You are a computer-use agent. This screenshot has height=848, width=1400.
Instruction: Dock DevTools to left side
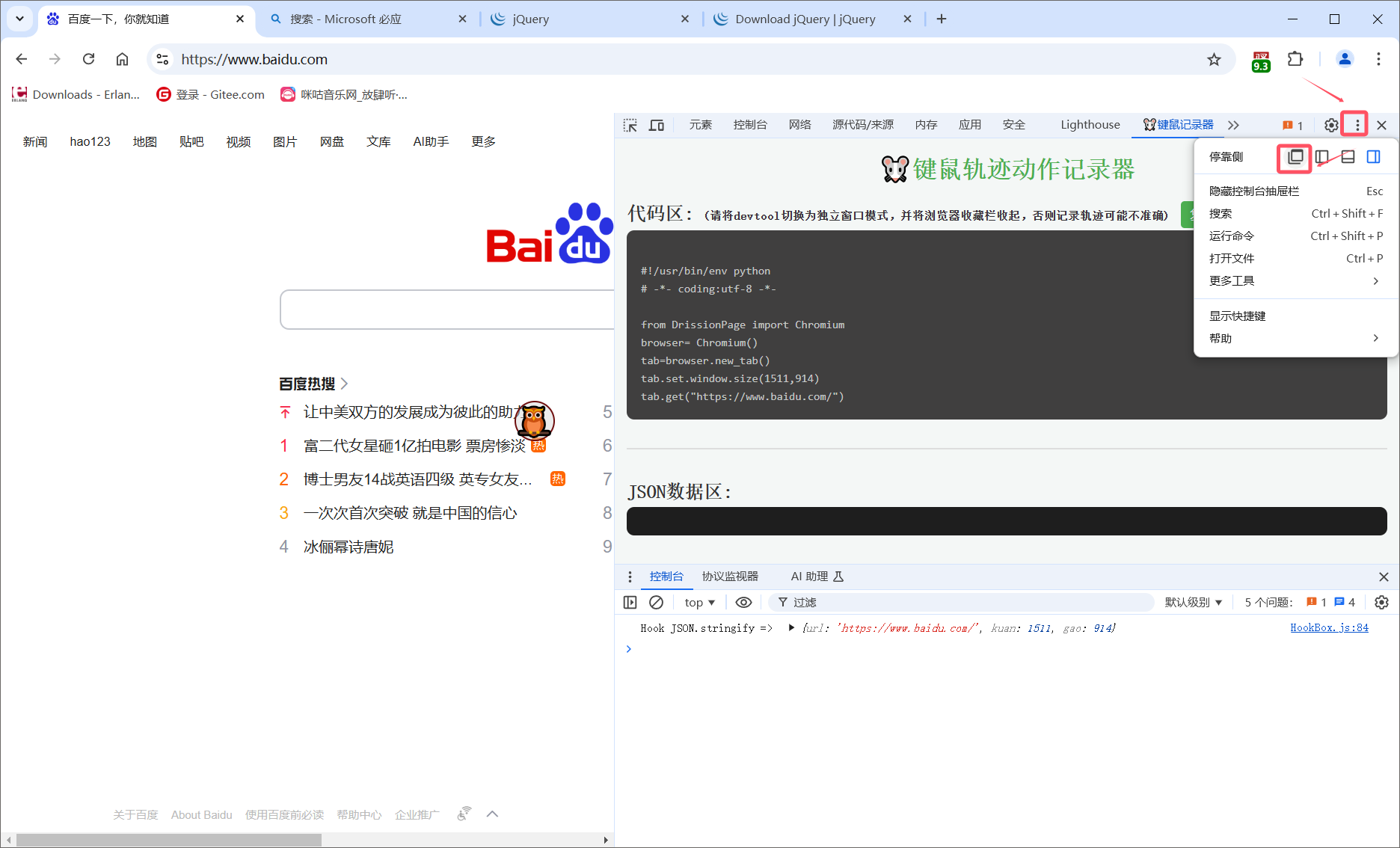pos(1322,157)
